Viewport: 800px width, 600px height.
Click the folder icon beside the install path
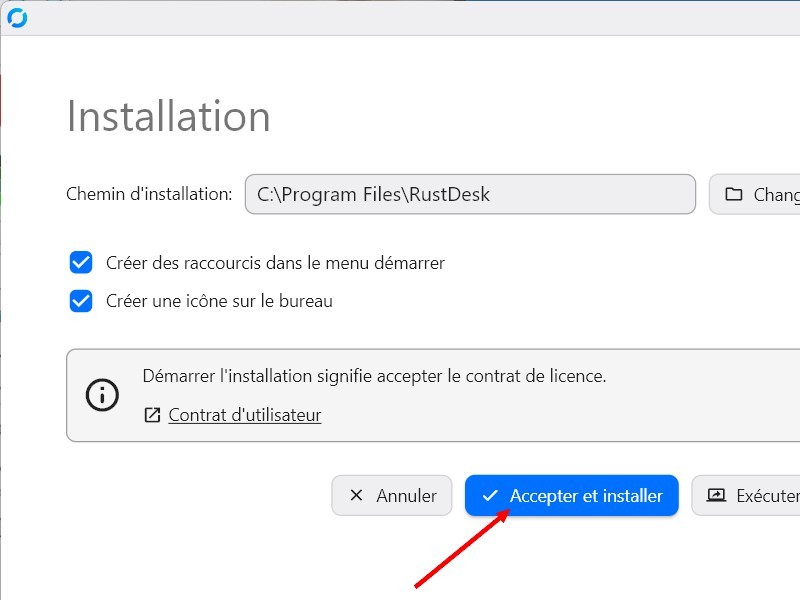(734, 194)
